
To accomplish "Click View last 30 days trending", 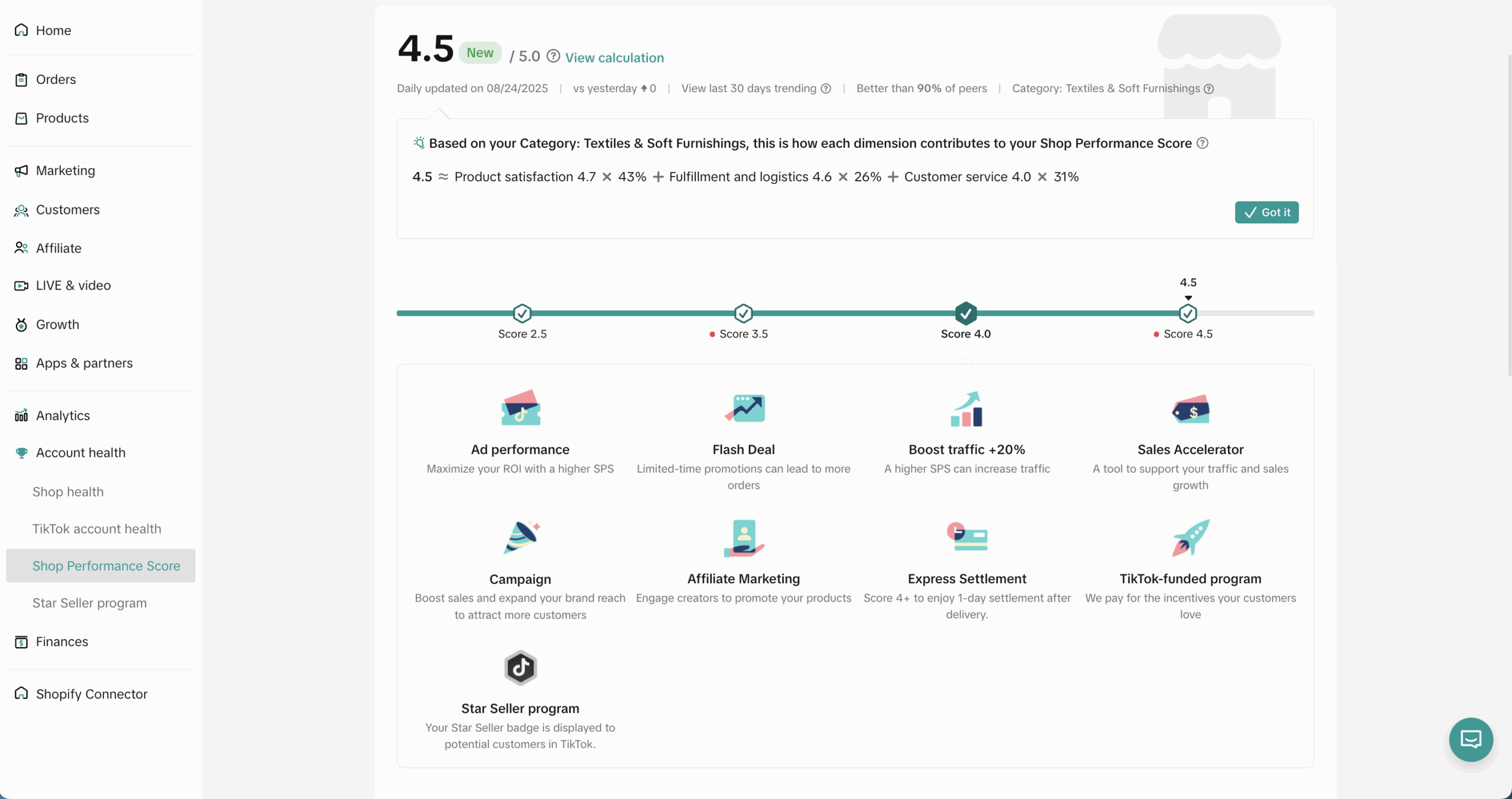I will click(x=748, y=89).
